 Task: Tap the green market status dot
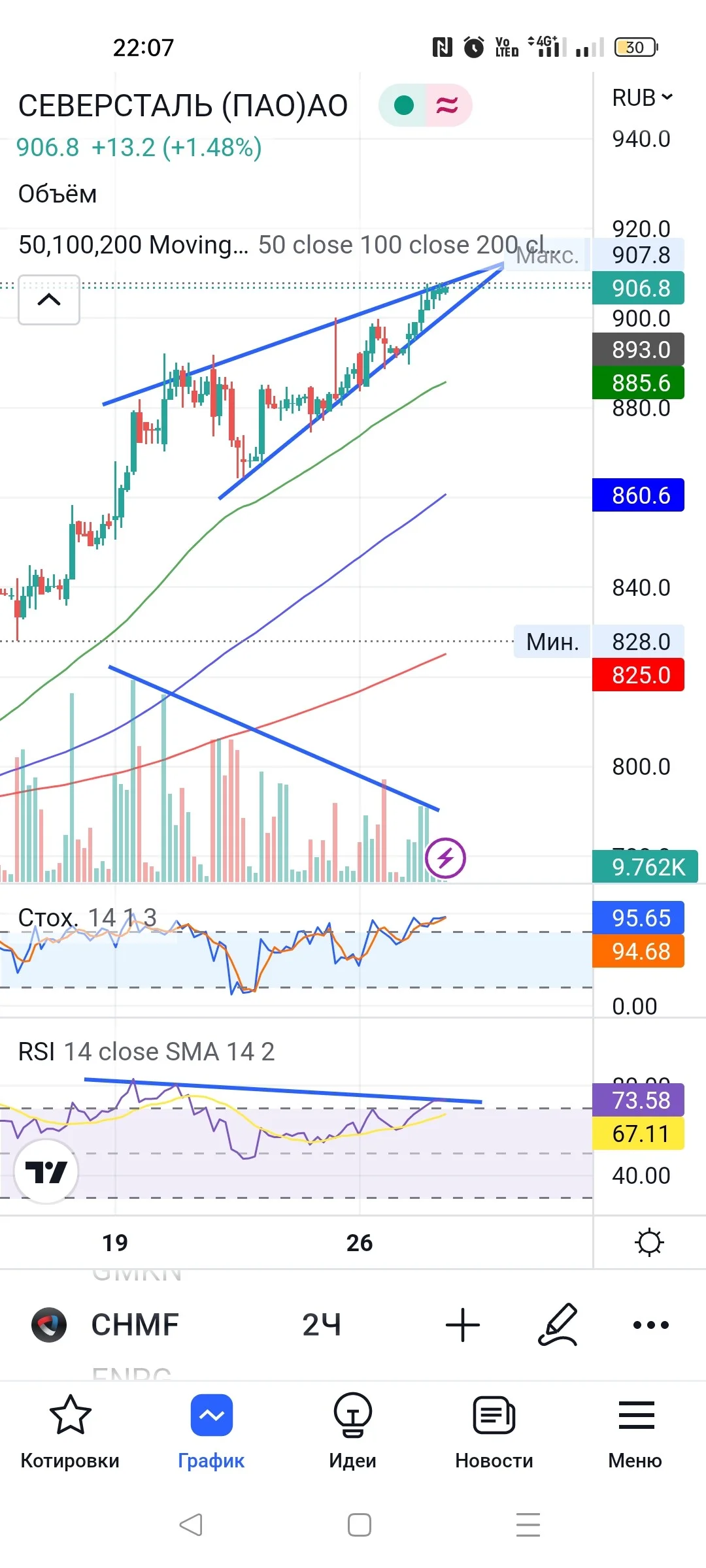[403, 105]
